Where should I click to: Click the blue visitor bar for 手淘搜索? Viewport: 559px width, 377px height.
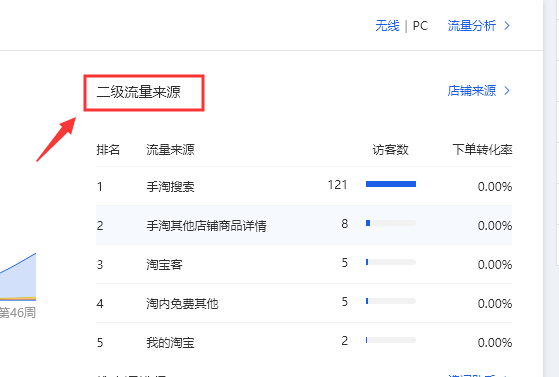click(x=391, y=184)
